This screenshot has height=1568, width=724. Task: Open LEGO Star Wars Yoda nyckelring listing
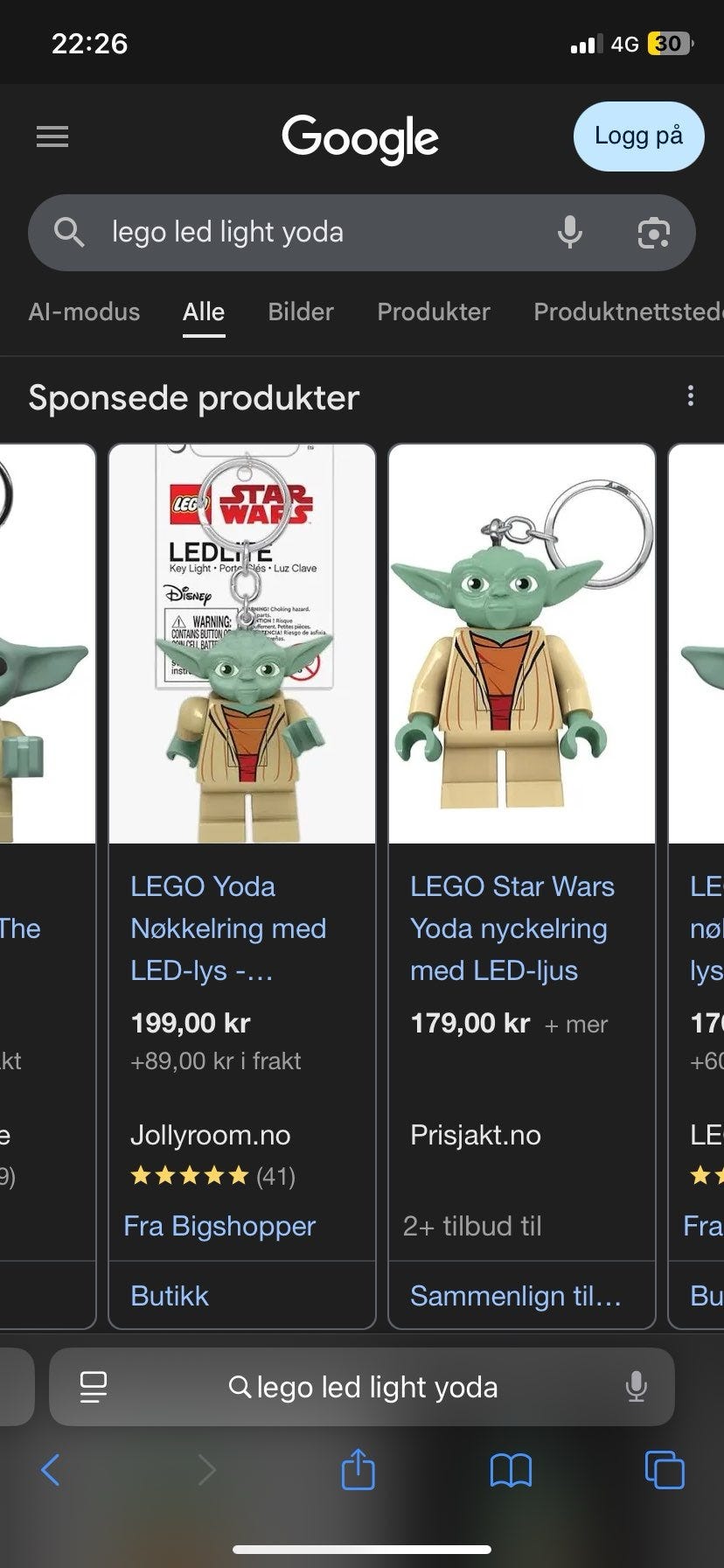click(x=512, y=928)
